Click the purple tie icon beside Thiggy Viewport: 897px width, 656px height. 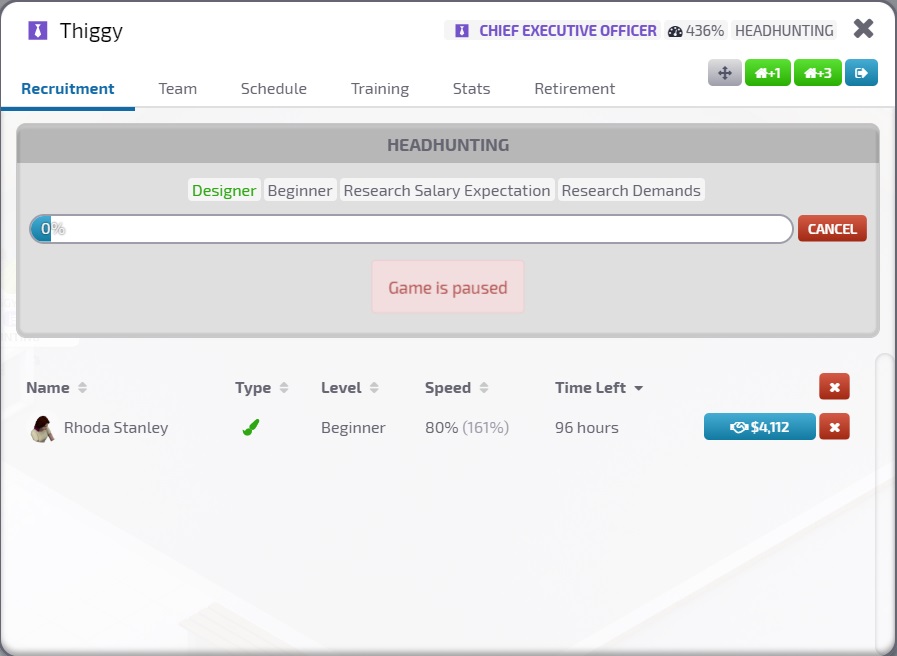[x=37, y=30]
